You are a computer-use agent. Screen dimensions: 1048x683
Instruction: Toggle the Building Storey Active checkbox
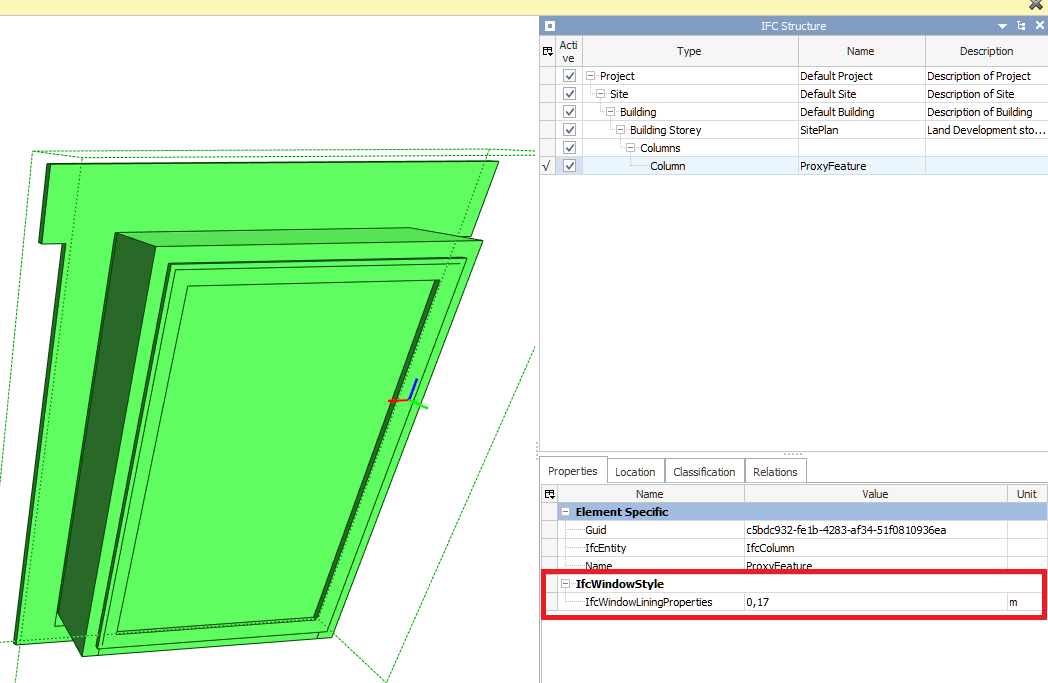click(569, 130)
